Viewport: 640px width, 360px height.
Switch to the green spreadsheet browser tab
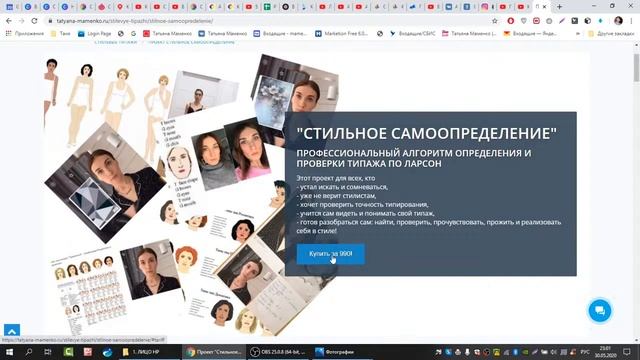(267, 7)
